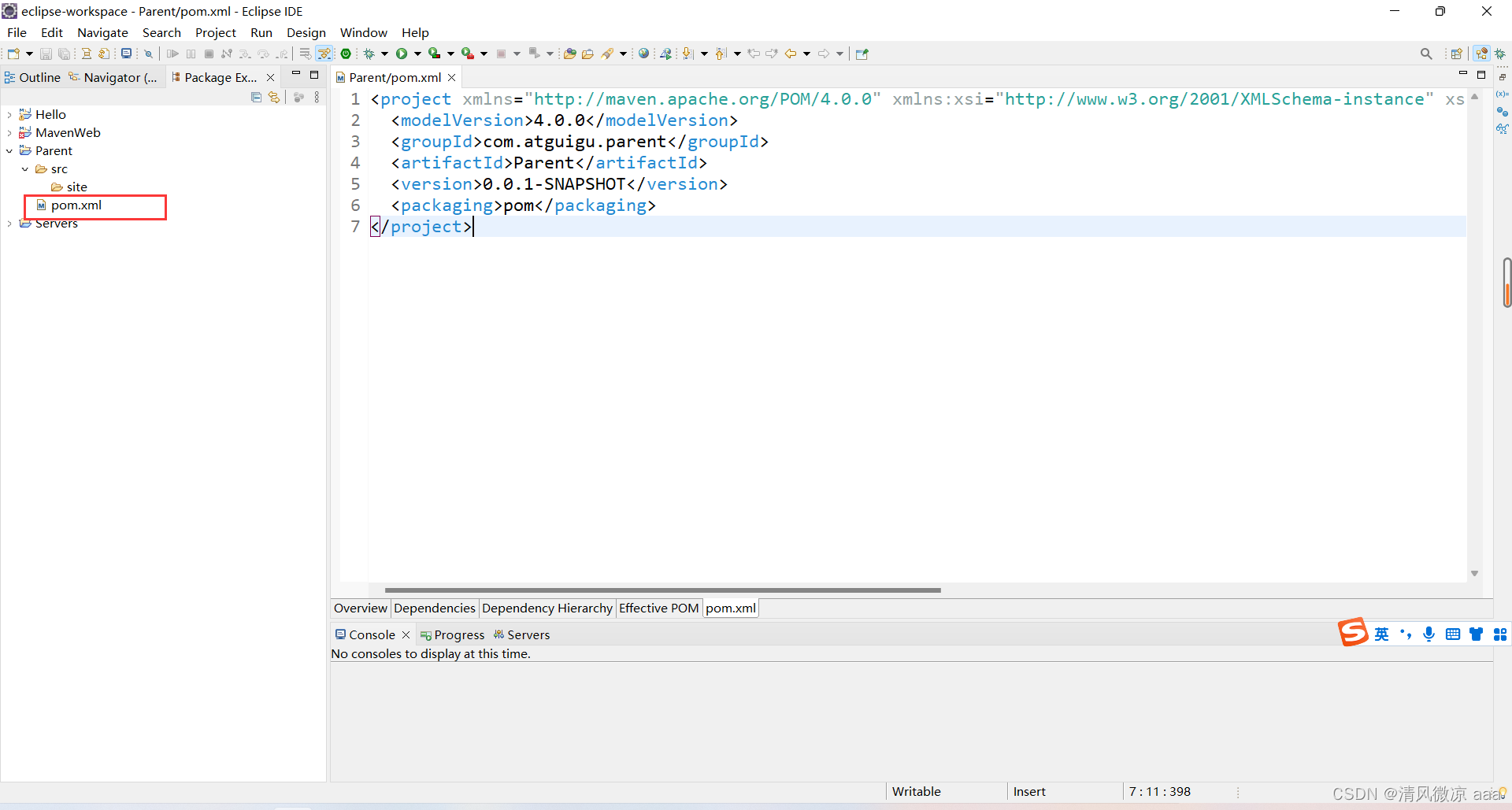Viewport: 1512px width, 810px height.
Task: Open the Debug configurations dropdown arrow
Action: click(384, 54)
